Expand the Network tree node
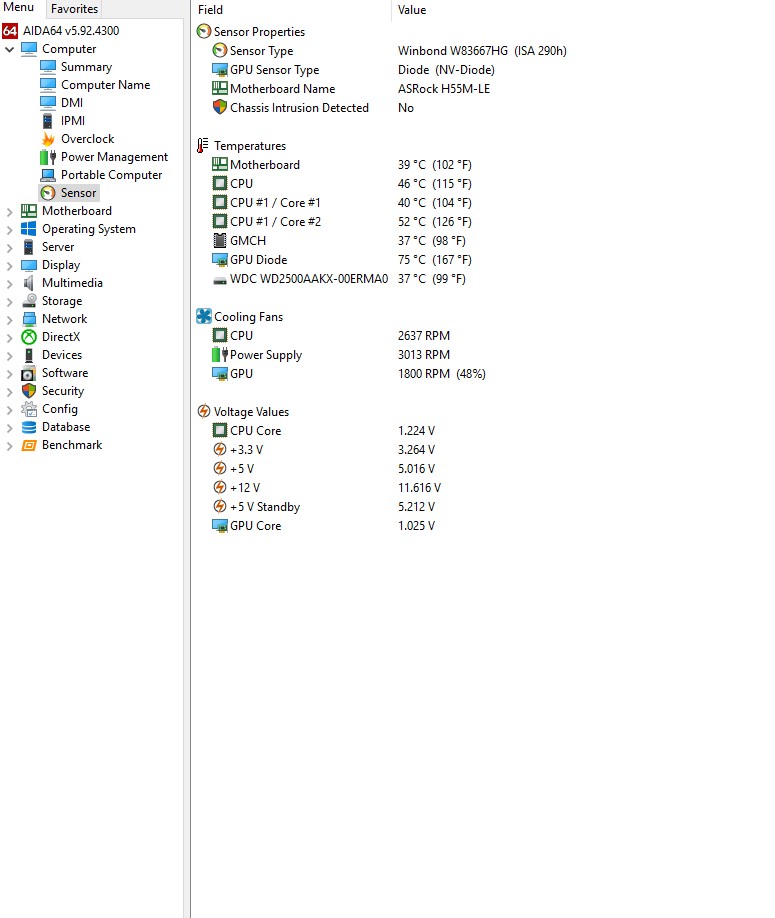 click(x=9, y=320)
